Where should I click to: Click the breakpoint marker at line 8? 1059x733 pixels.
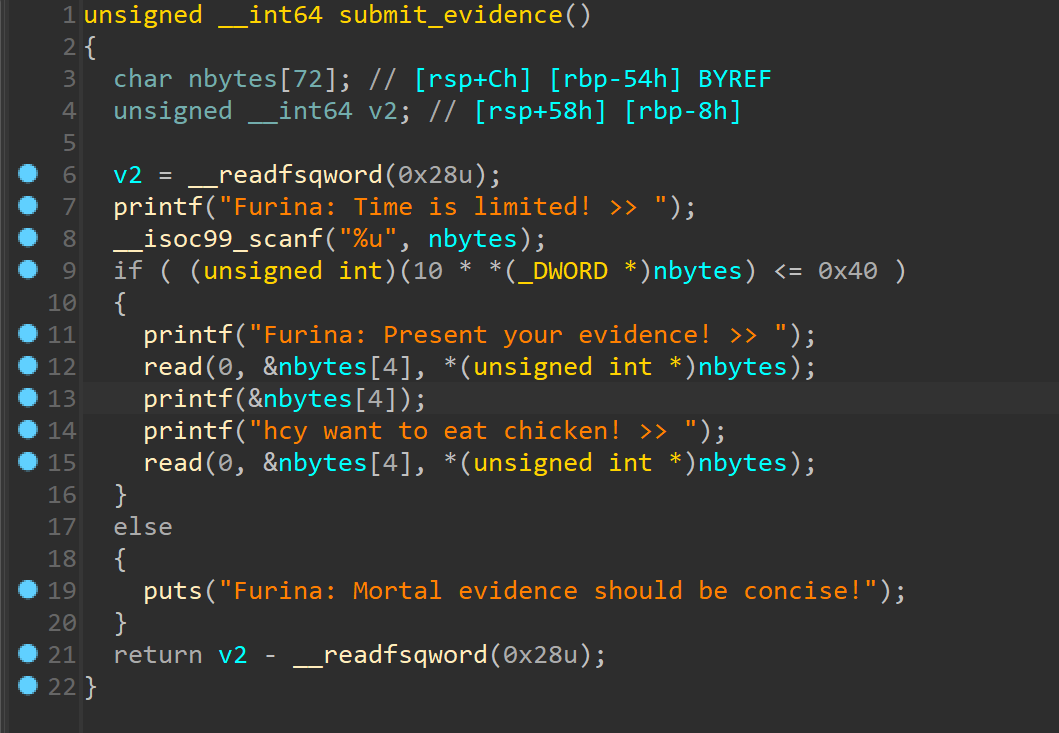tap(28, 237)
